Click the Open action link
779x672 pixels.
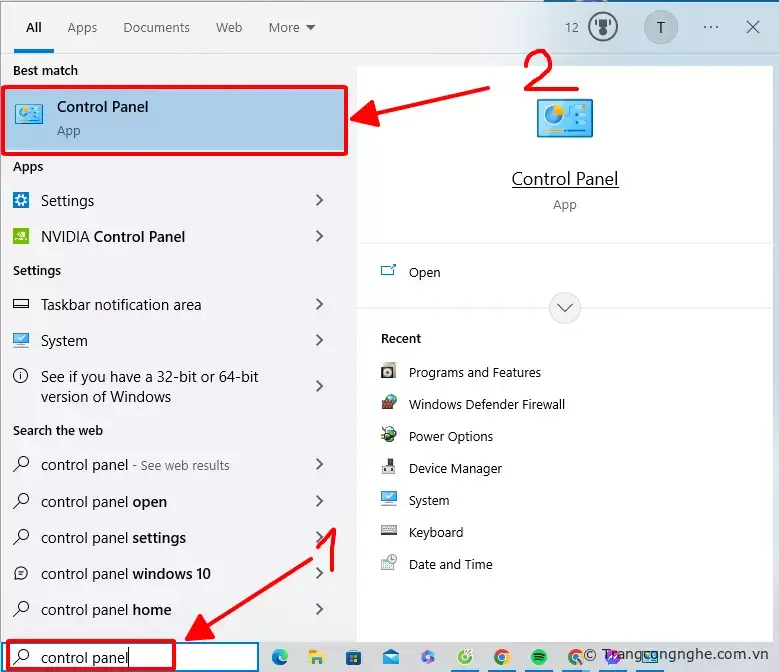pos(424,272)
